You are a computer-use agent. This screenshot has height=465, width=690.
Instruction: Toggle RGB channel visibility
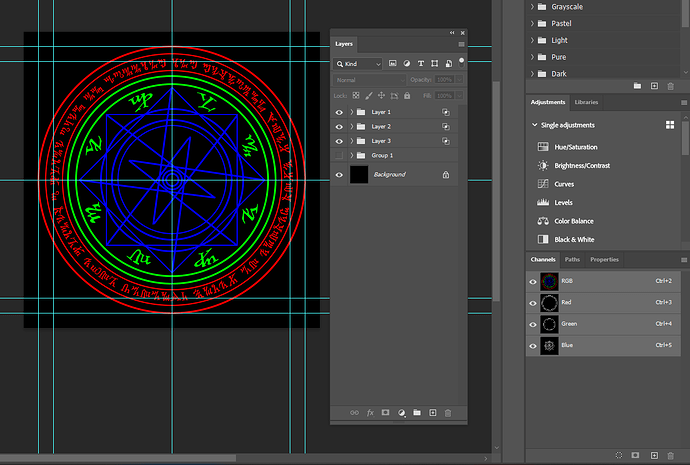533,282
